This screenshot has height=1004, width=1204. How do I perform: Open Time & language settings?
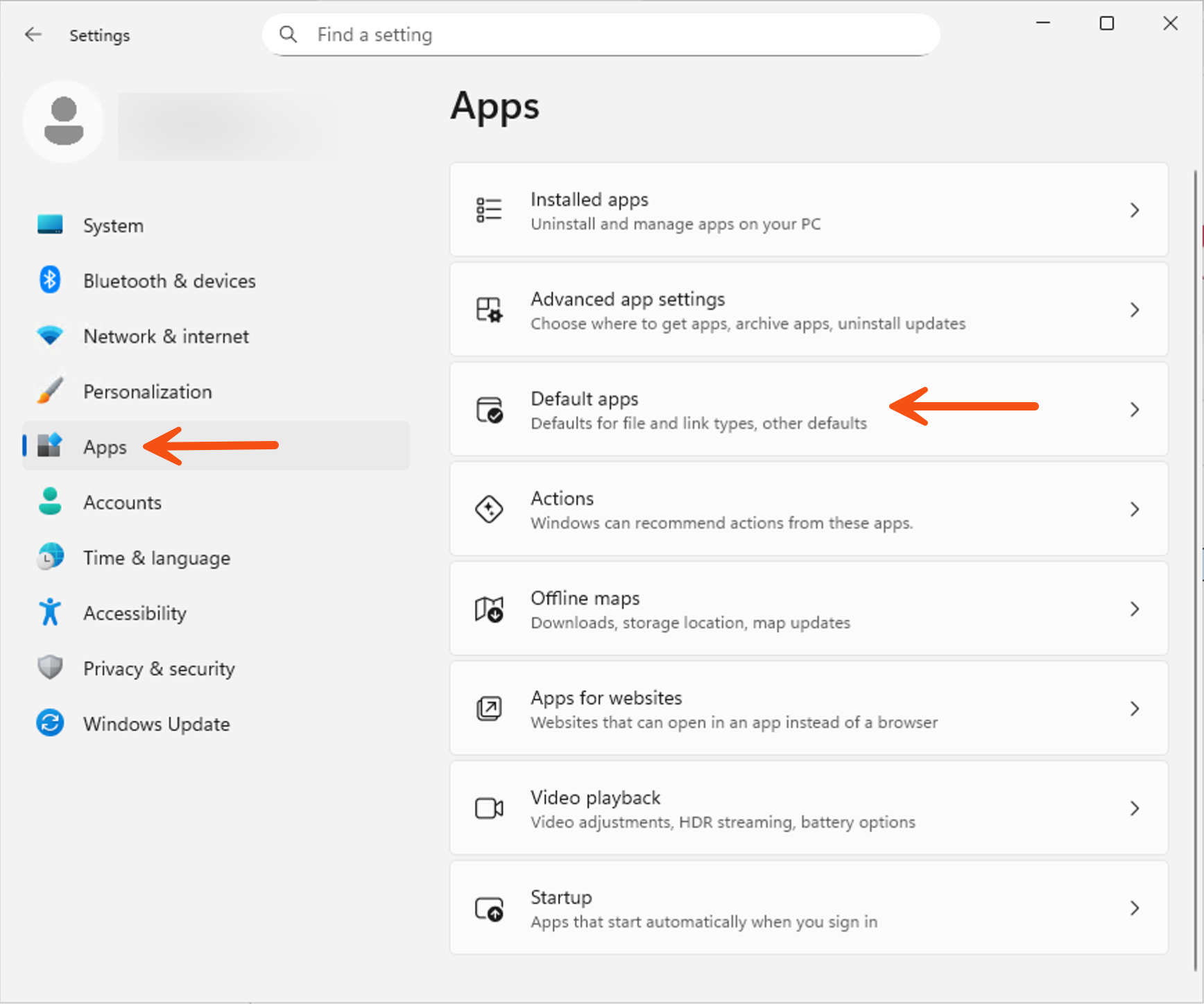[216, 558]
